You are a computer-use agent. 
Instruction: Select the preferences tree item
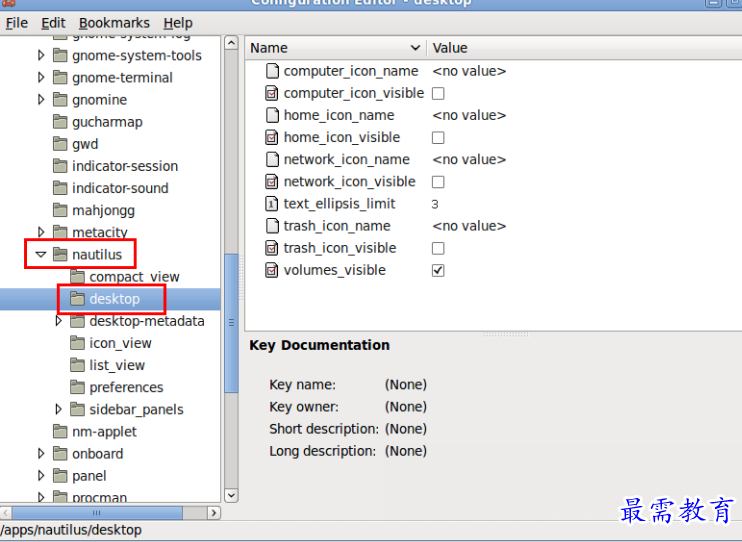tap(126, 387)
